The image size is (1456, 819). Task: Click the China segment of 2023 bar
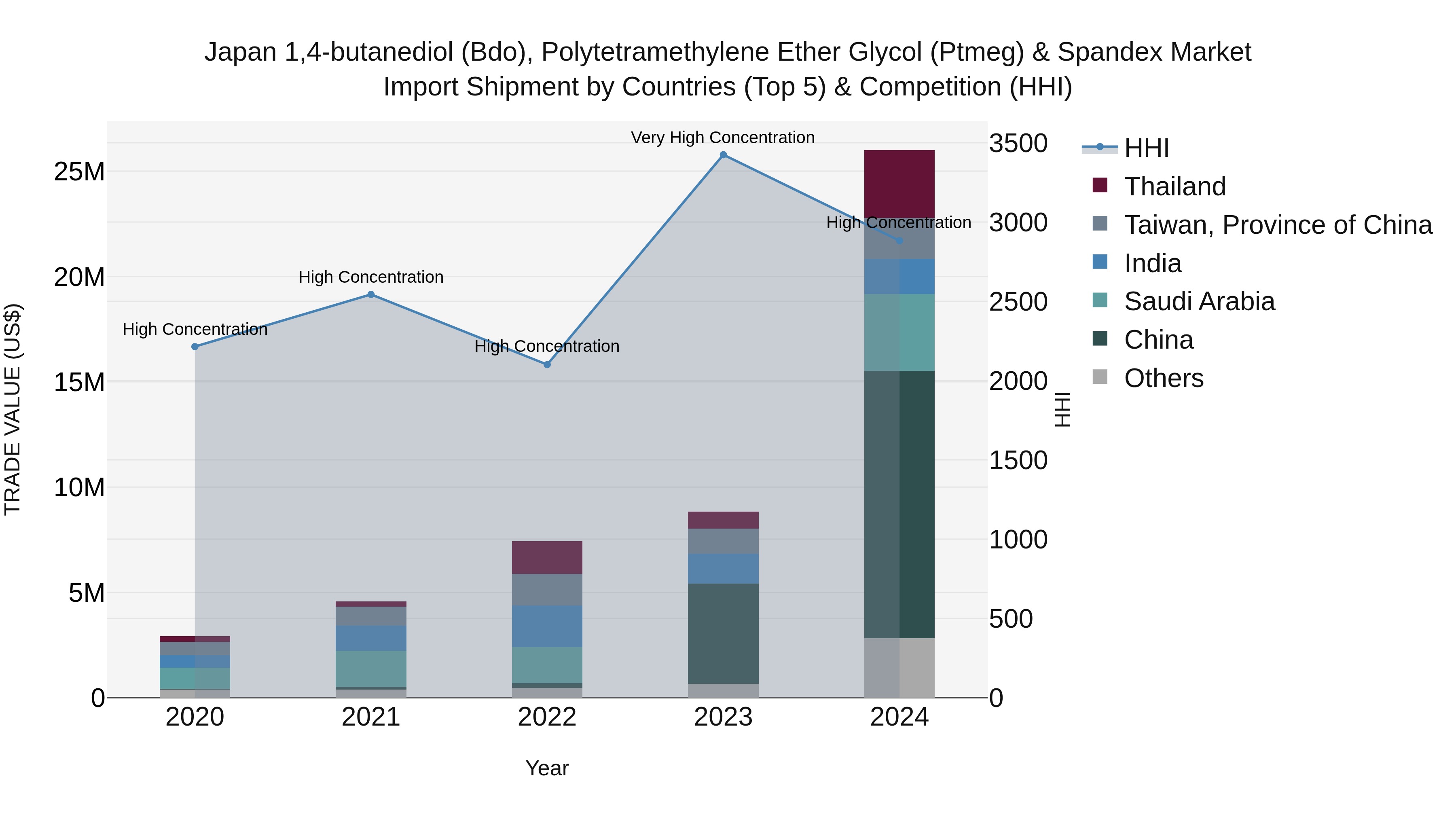723,633
